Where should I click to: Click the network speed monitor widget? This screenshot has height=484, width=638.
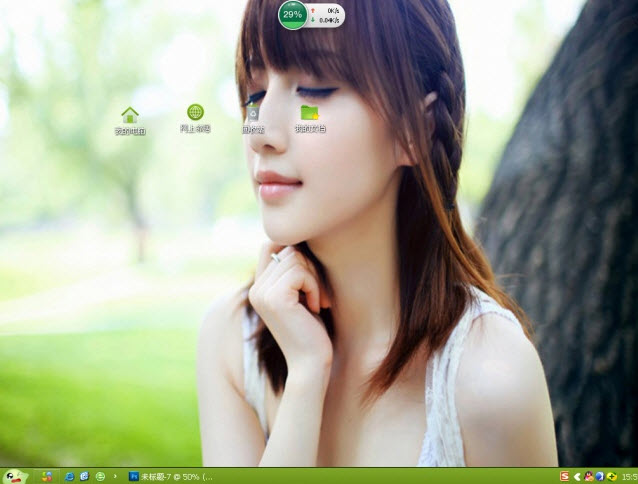(326, 15)
